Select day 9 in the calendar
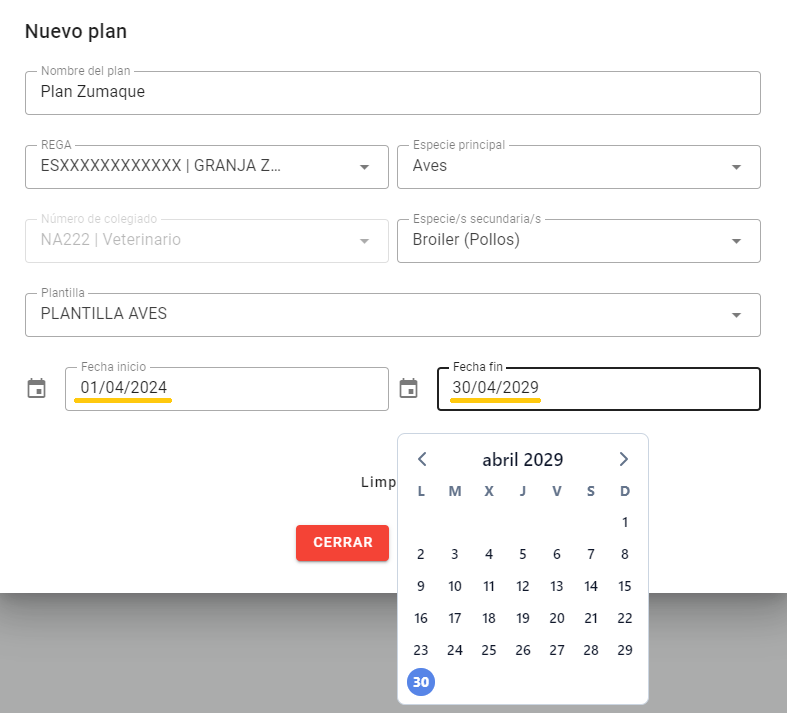Viewport: 787px width, 713px height. pyautogui.click(x=421, y=586)
